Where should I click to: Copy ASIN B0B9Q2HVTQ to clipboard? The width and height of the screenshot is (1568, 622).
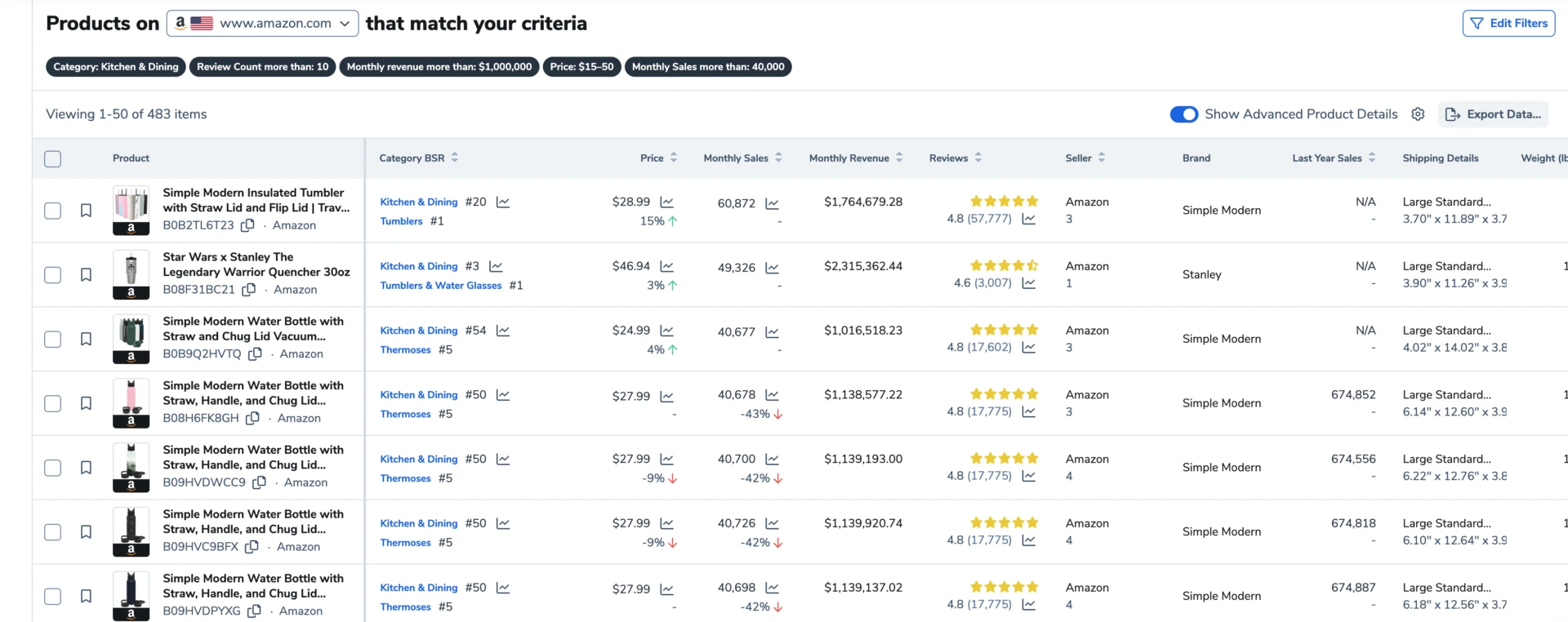[255, 354]
